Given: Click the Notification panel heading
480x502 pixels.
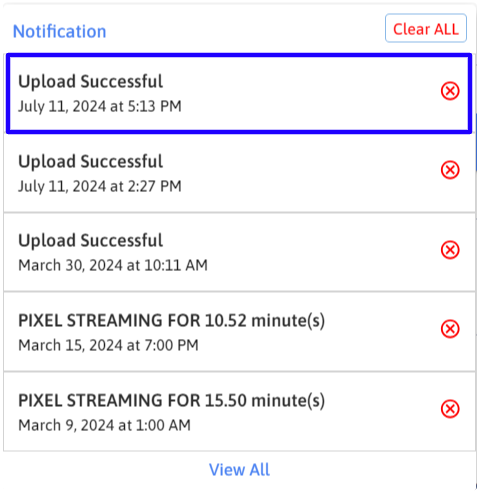Looking at the screenshot, I should click(x=59, y=31).
